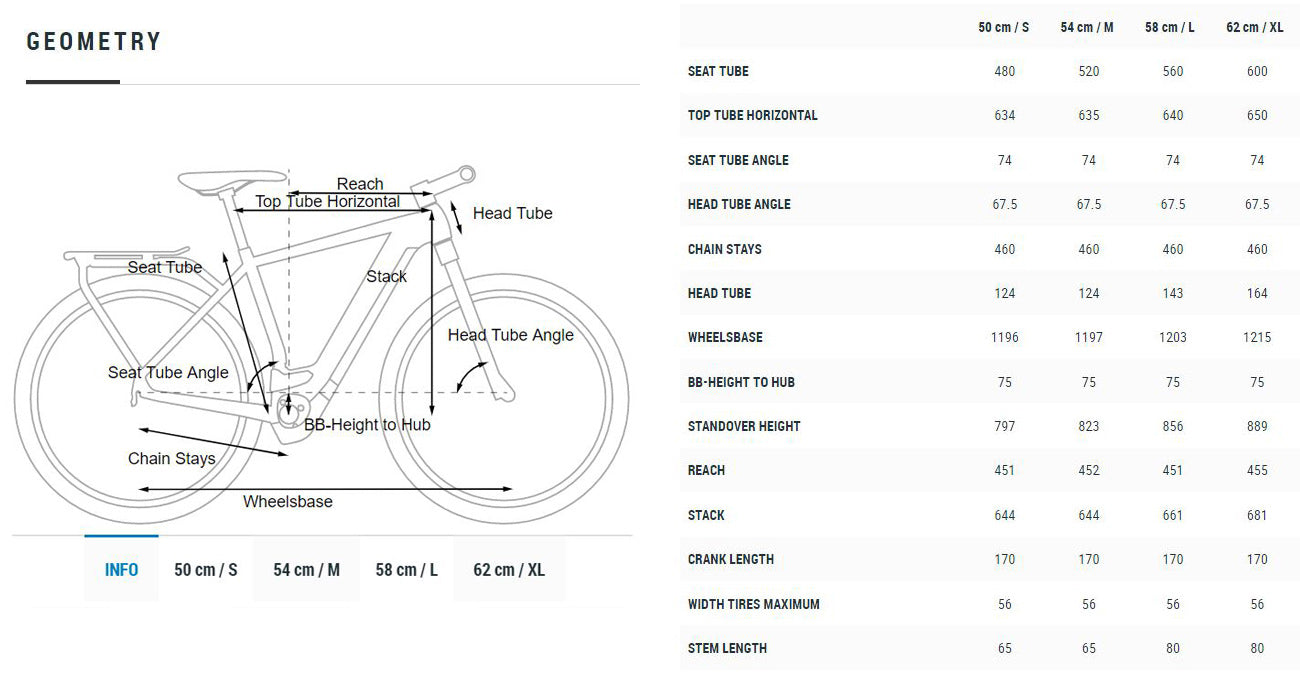The image size is (1300, 680).
Task: Open the 54 cm / M tab
Action: click(306, 569)
